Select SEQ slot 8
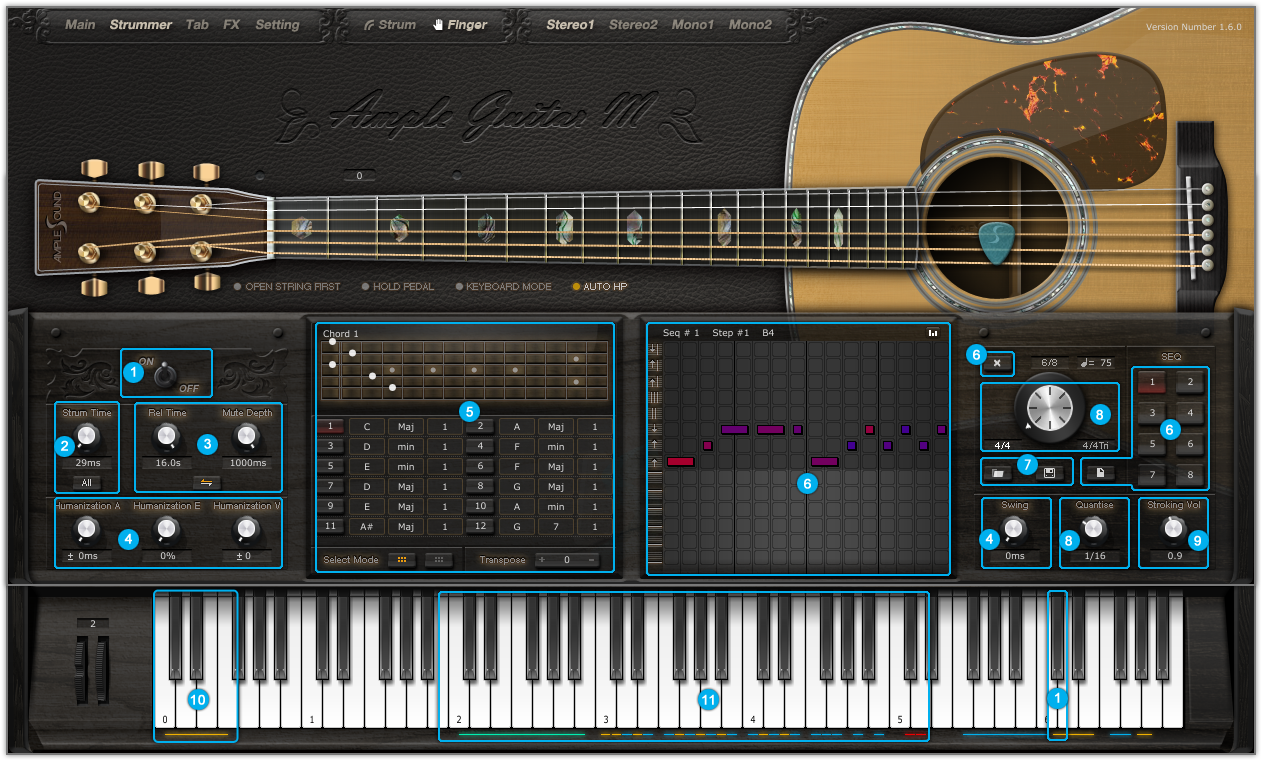 pos(1189,474)
